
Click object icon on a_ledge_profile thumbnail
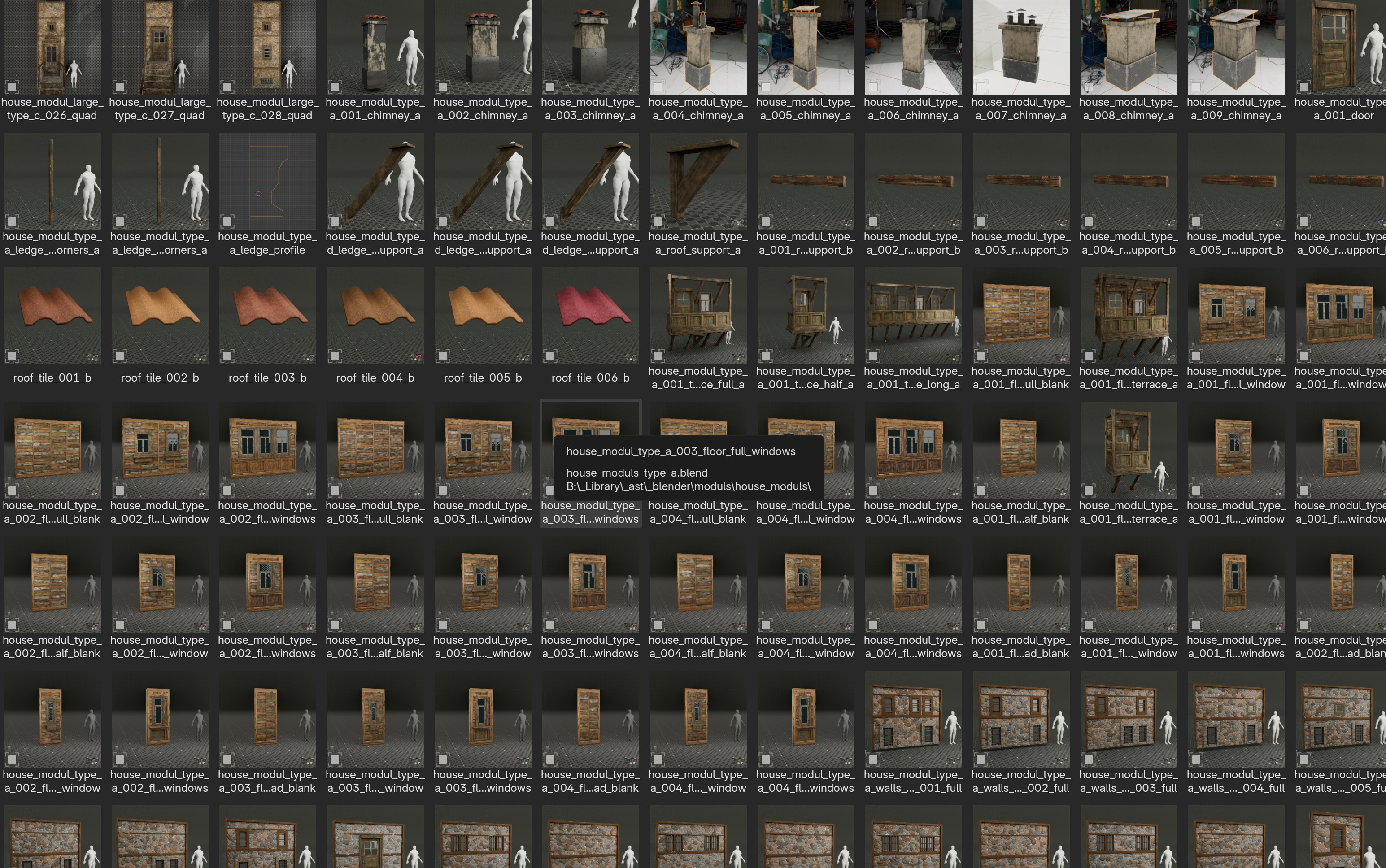pyautogui.click(x=227, y=221)
